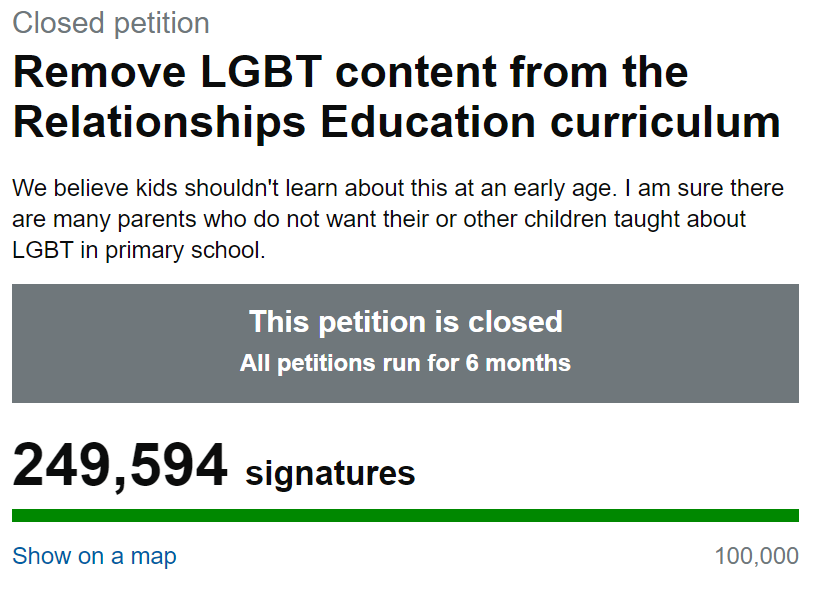Click the word 'curriculum' in the title
This screenshot has width=831, height=606.
point(665,122)
